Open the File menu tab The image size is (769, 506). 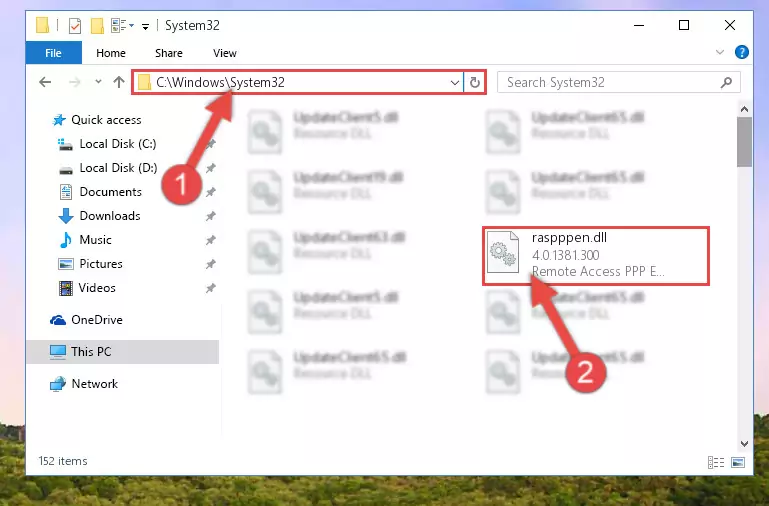[53, 53]
